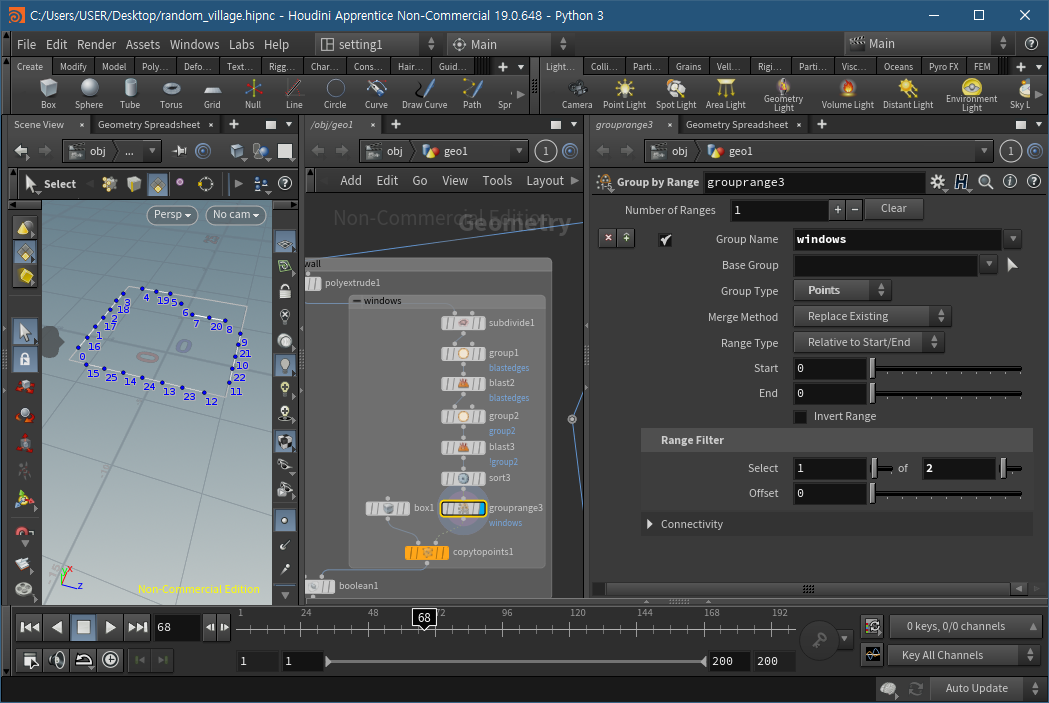1049x703 pixels.
Task: Add a Distant Light from the shelf
Action: click(908, 93)
